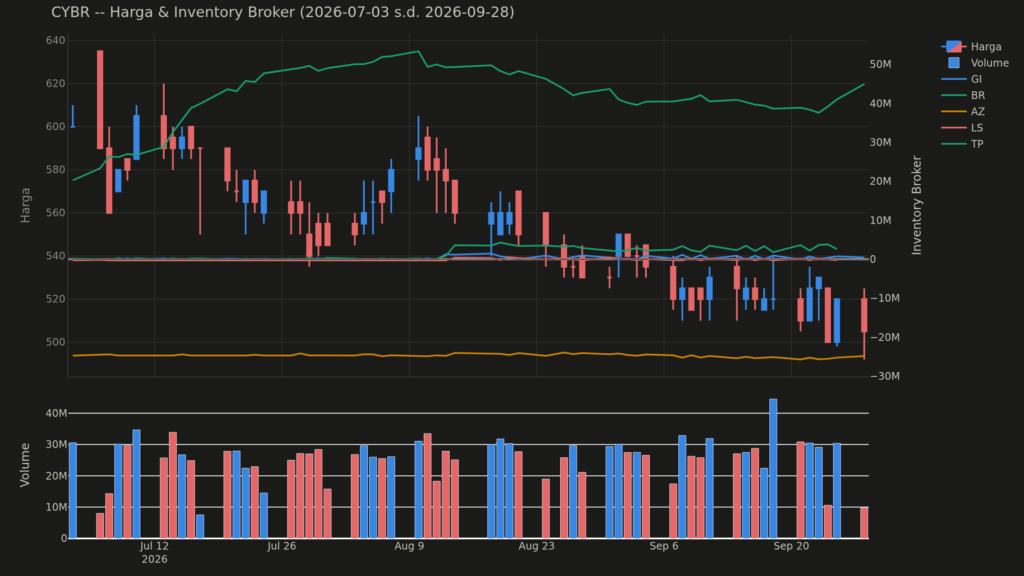1024x576 pixels.
Task: Click the 40M Inventory Broker axis tick
Action: point(880,103)
